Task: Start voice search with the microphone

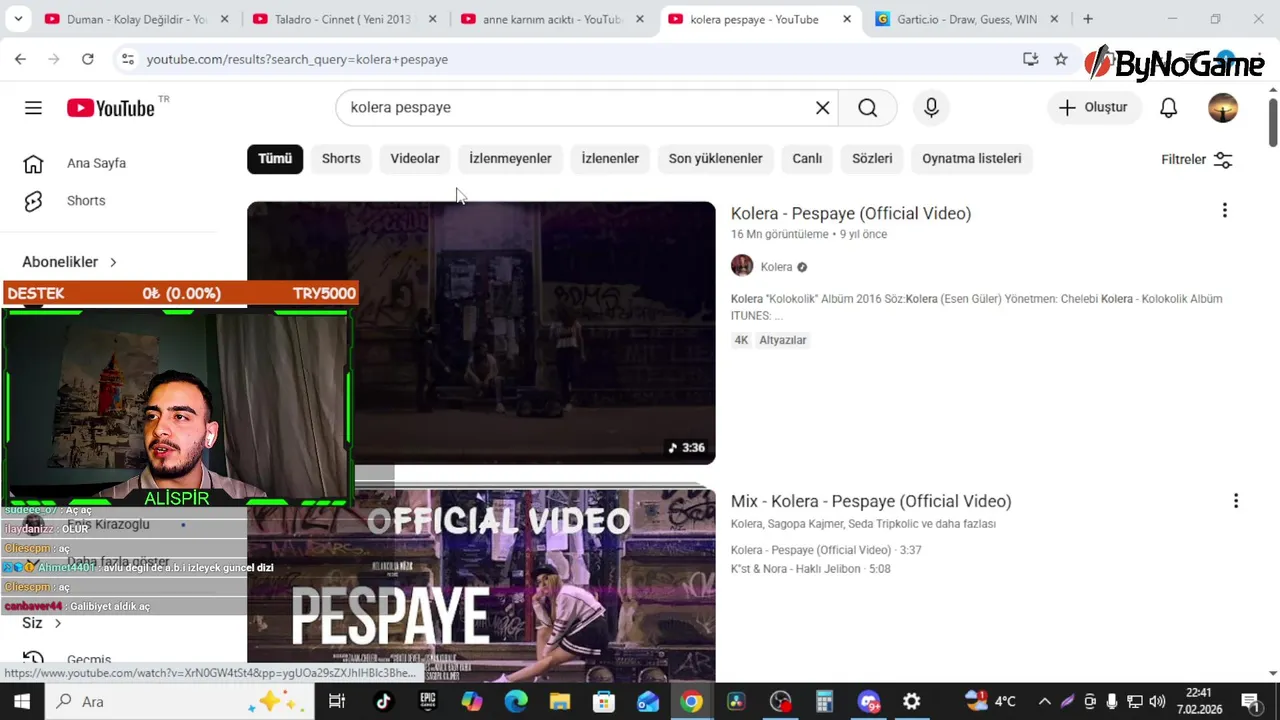Action: click(x=931, y=108)
